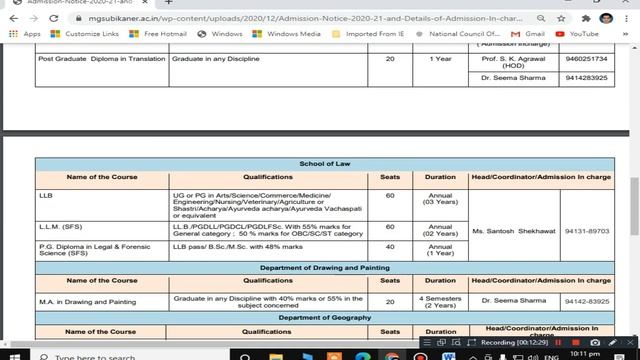Open the Free Hotmail bookmark

(158, 34)
